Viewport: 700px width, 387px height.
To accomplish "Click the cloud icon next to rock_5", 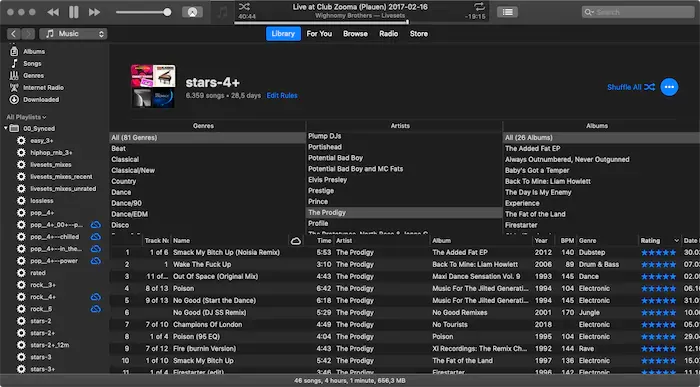I will (x=96, y=309).
